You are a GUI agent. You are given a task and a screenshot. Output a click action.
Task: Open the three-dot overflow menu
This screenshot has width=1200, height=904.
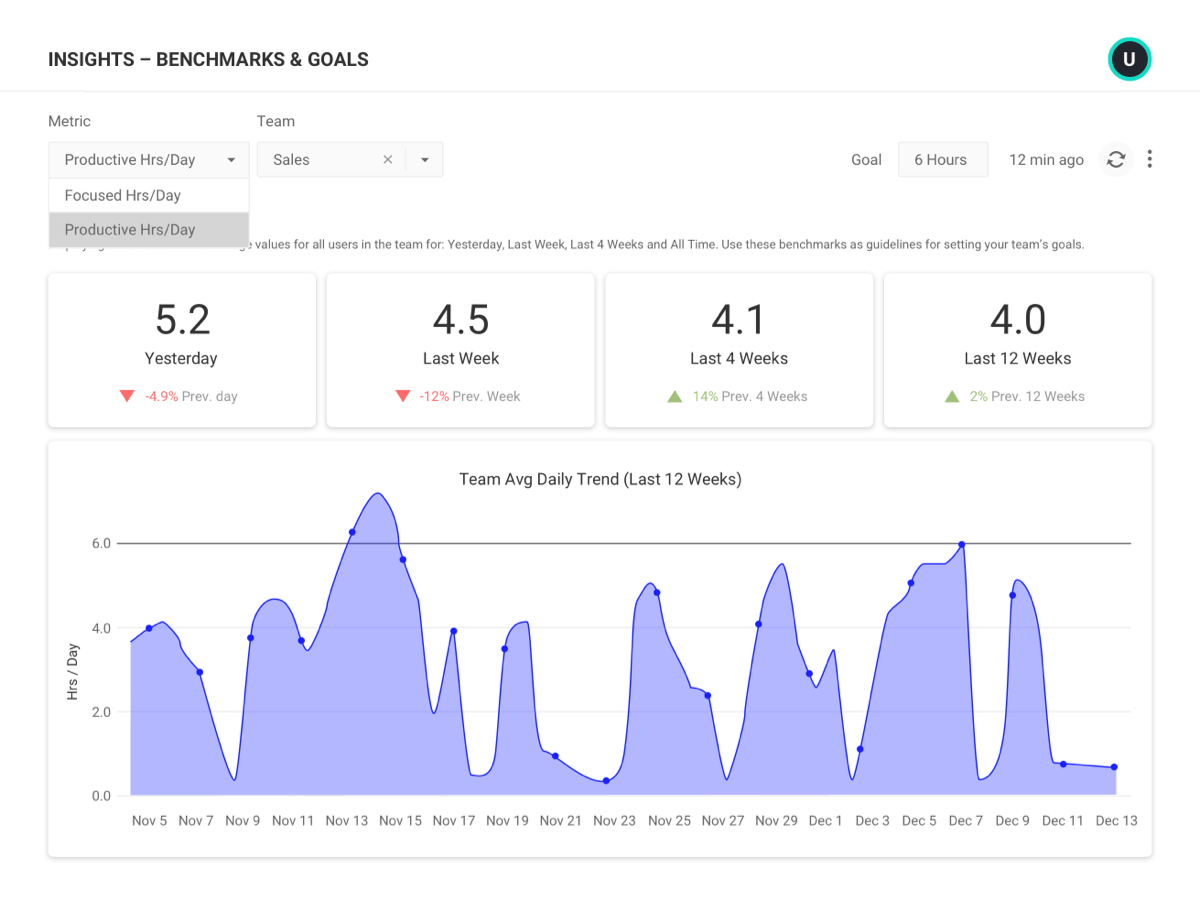coord(1149,159)
